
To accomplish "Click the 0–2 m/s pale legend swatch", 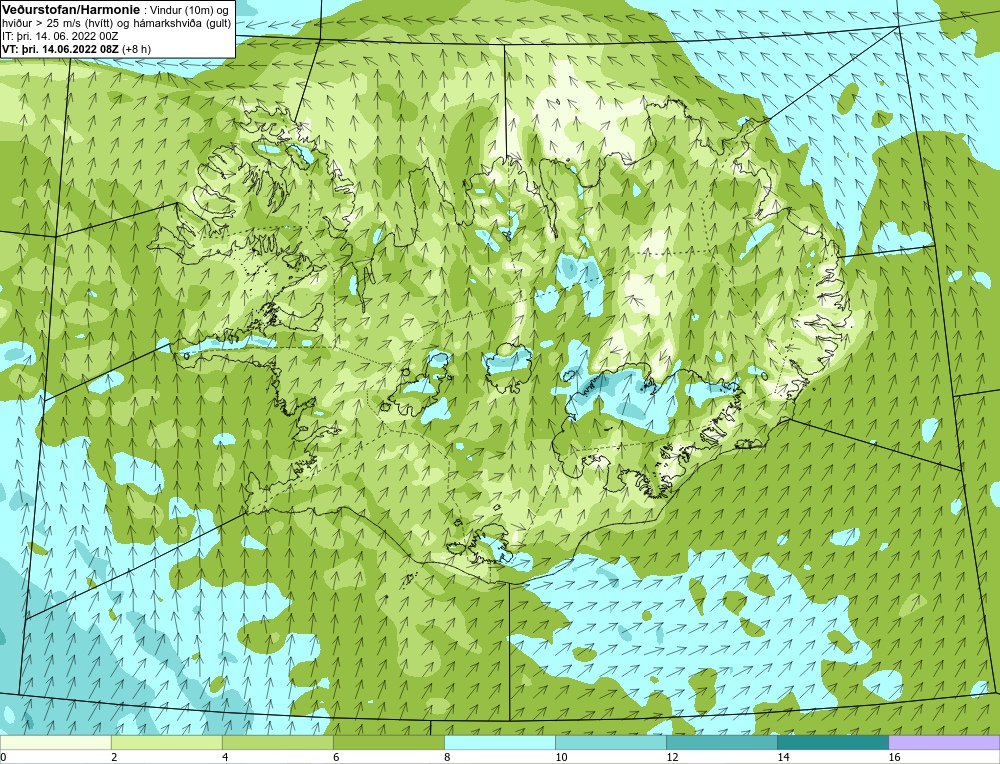I will click(x=56, y=742).
